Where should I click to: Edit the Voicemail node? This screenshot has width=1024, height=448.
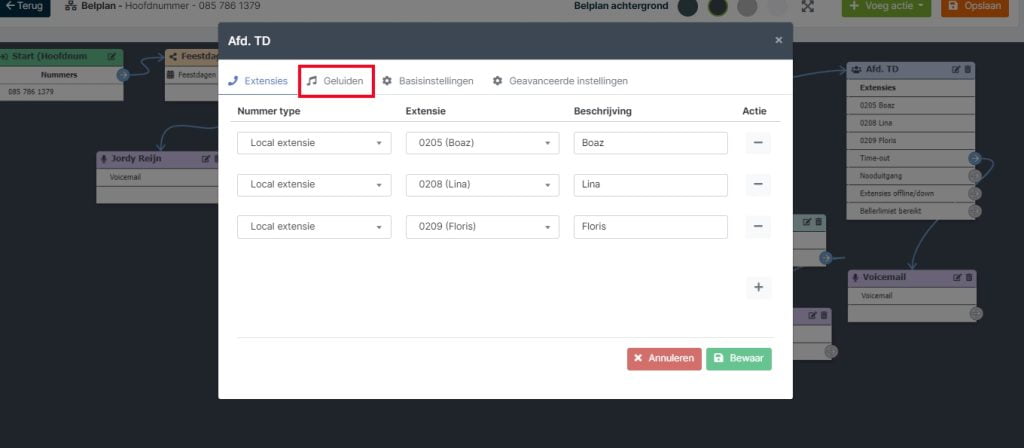[957, 278]
